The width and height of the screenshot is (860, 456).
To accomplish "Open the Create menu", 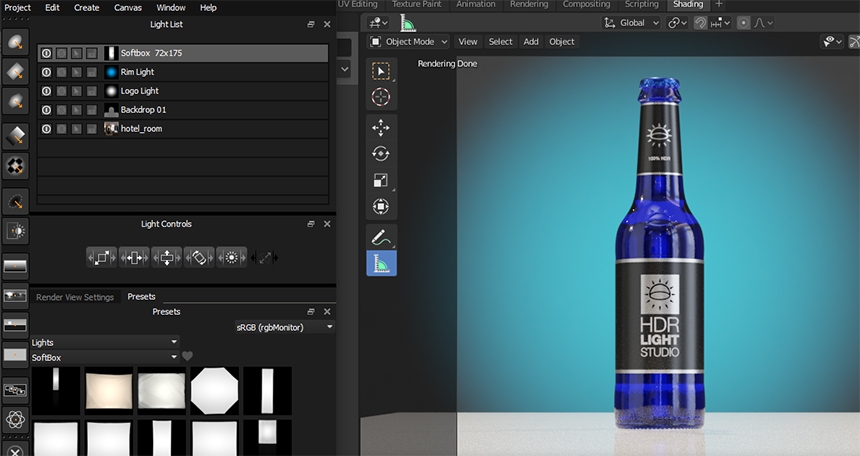I will click(87, 8).
